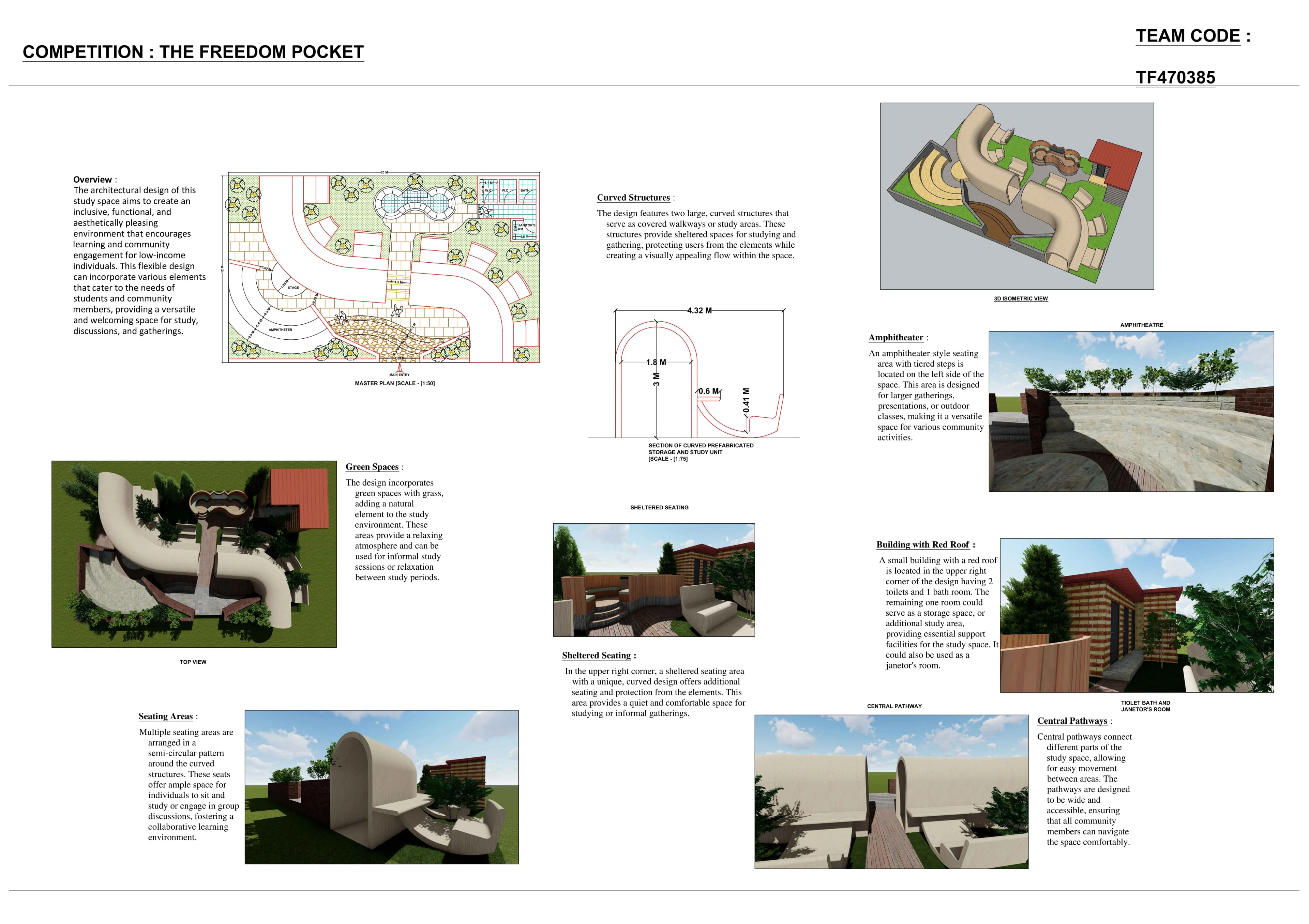Click the "SECTION OF CURVED PREFABRICATED" caption line
This screenshot has width=1309, height=924.
click(701, 446)
